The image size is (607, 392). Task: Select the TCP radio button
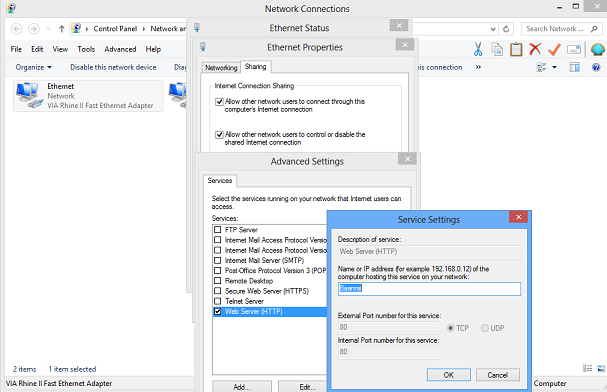click(450, 328)
